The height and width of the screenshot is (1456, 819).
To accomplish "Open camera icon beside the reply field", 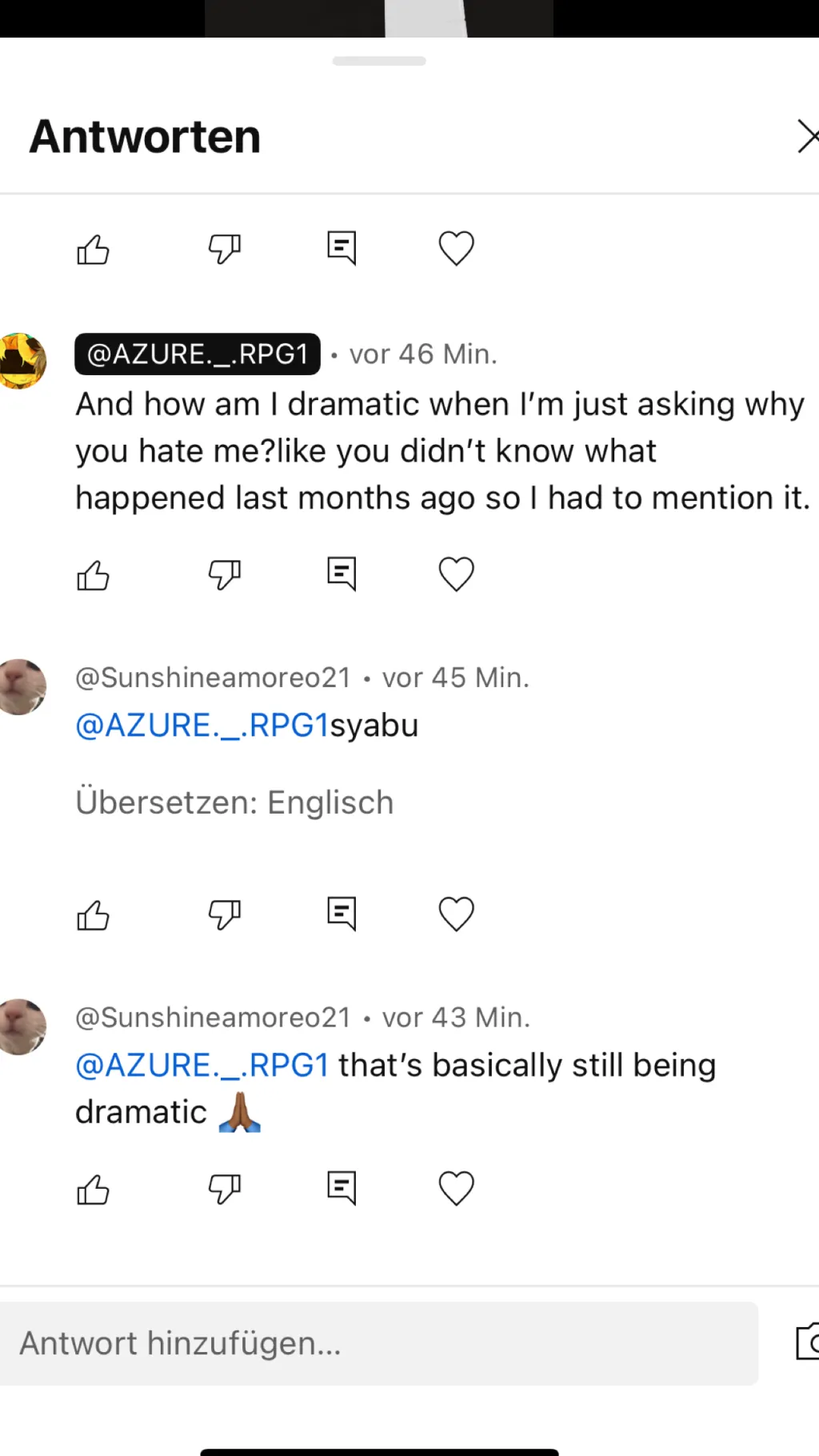I will point(807,1342).
